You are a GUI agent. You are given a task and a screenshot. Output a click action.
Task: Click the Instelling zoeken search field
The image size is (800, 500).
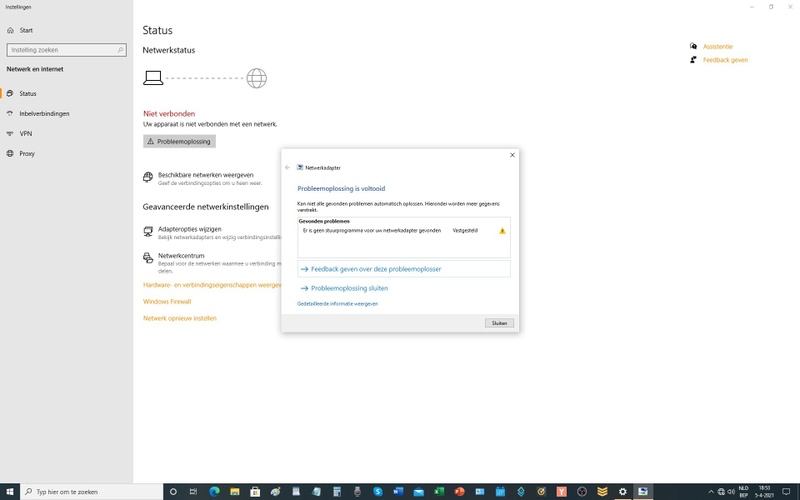pyautogui.click(x=66, y=50)
